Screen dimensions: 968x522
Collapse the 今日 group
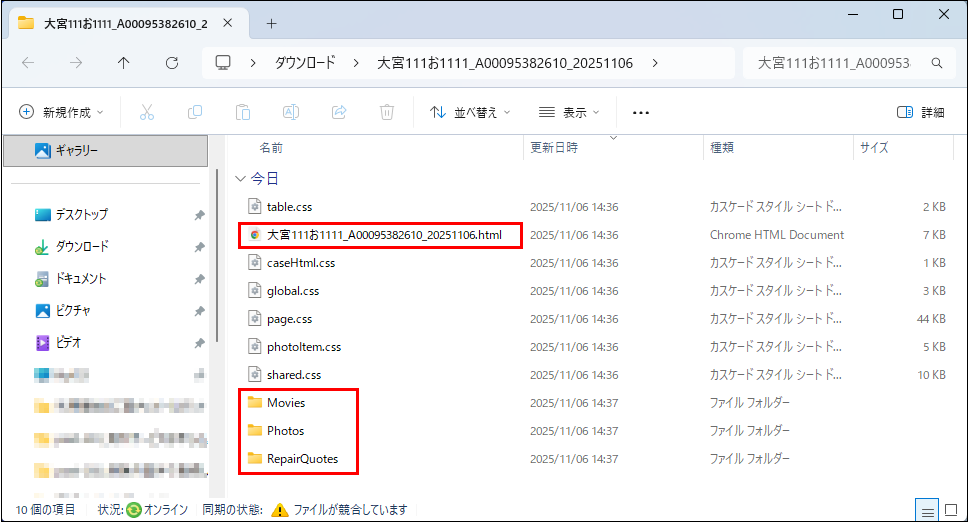(240, 178)
